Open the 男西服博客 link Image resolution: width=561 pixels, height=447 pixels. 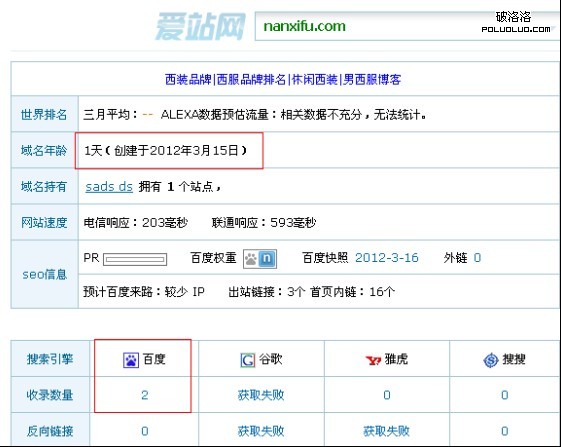pyautogui.click(x=372, y=79)
